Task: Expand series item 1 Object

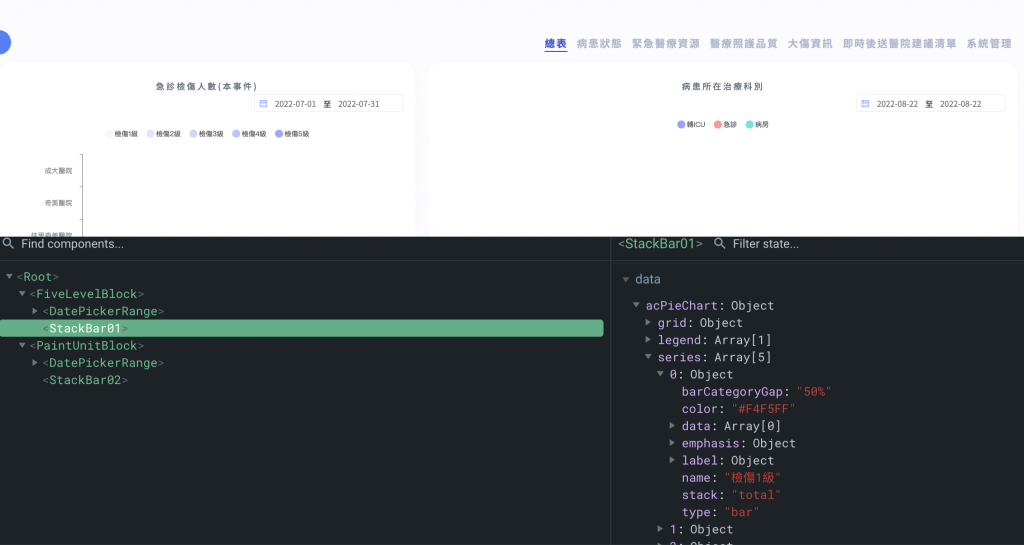Action: point(660,529)
